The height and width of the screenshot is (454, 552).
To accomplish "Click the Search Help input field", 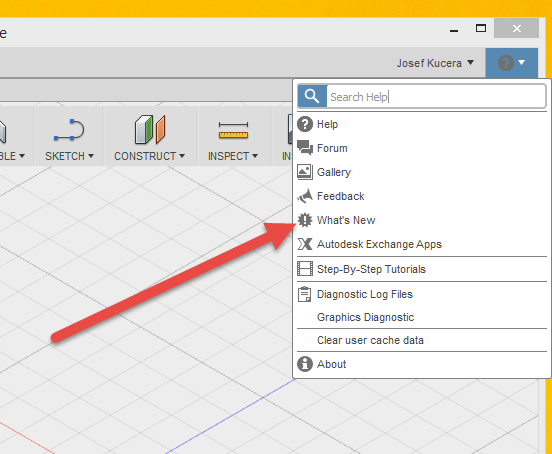I will (x=436, y=96).
